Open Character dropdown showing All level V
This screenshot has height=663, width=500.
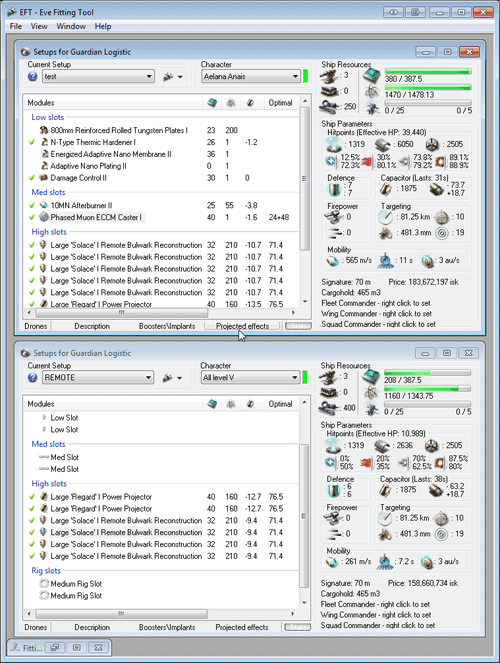[250, 378]
